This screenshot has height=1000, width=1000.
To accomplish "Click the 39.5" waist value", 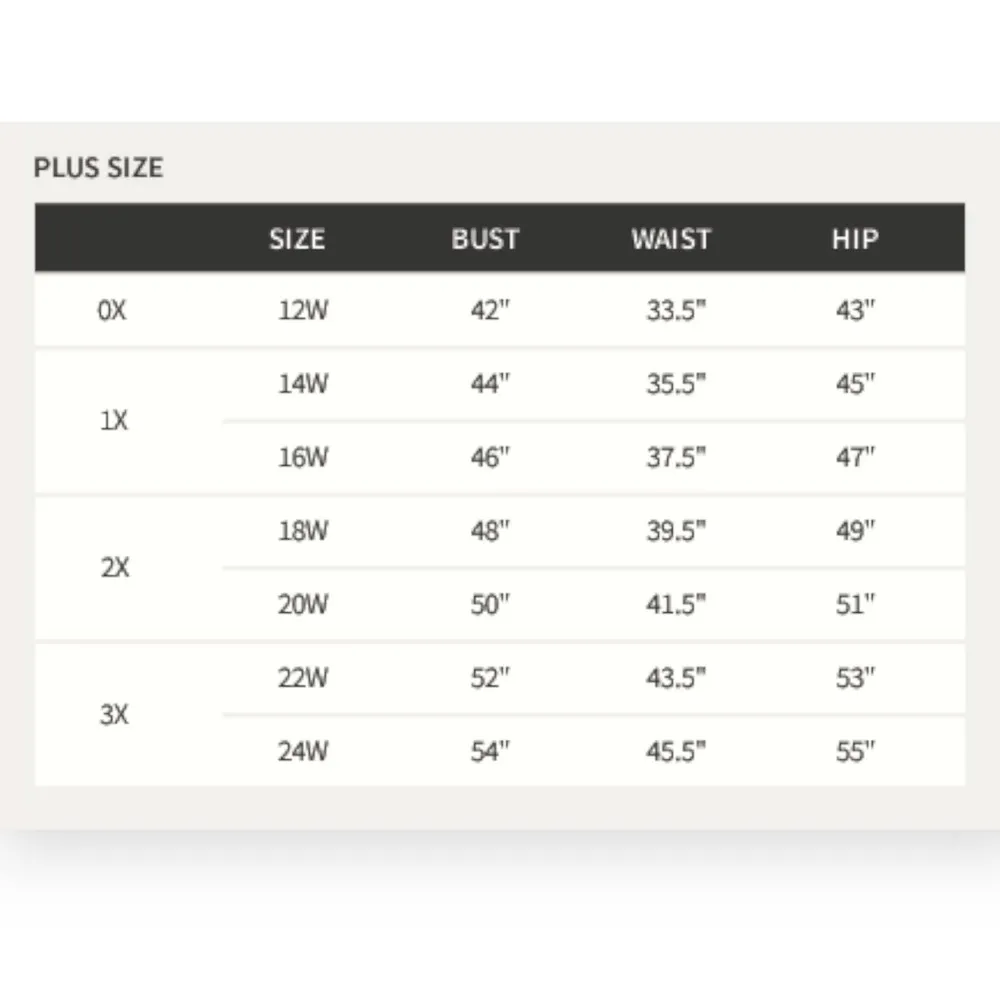I will tap(676, 531).
